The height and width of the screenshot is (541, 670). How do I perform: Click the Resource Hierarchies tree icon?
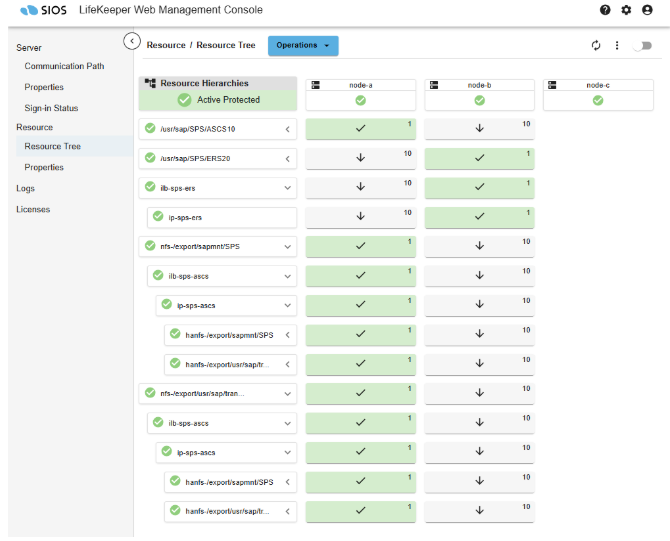pyautogui.click(x=150, y=84)
